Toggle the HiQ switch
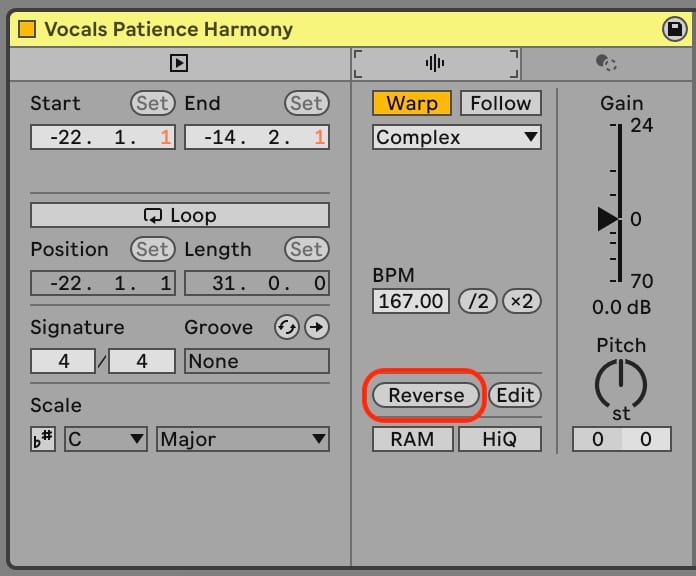 [x=500, y=439]
